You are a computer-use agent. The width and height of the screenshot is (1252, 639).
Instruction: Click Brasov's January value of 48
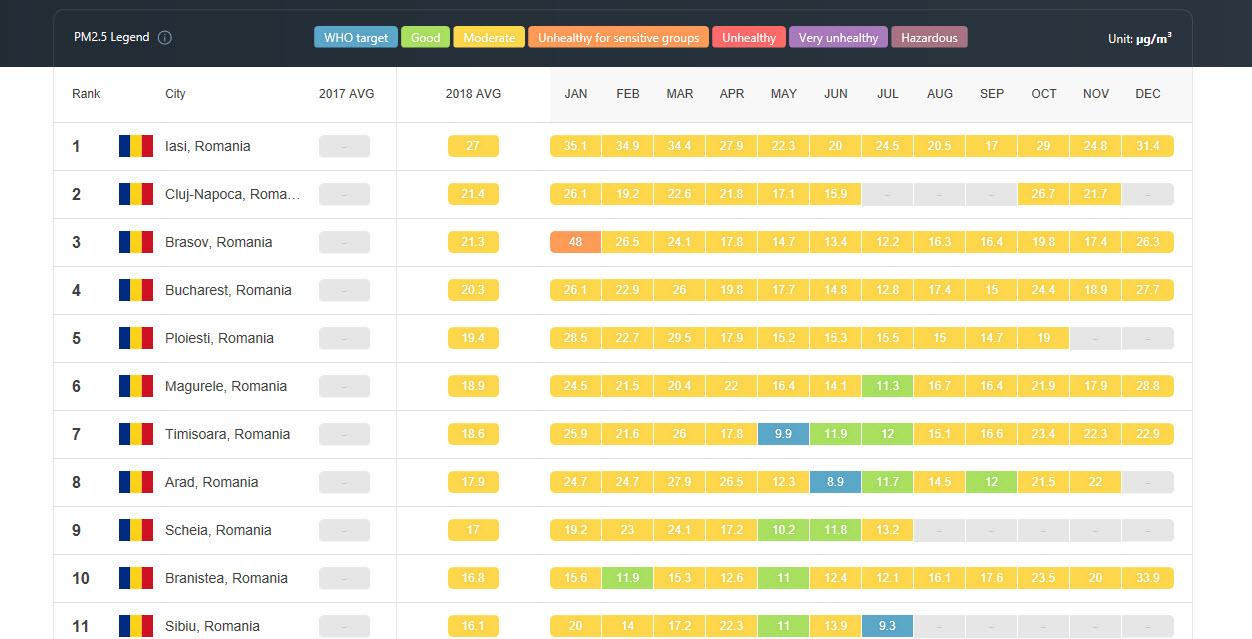coord(575,242)
